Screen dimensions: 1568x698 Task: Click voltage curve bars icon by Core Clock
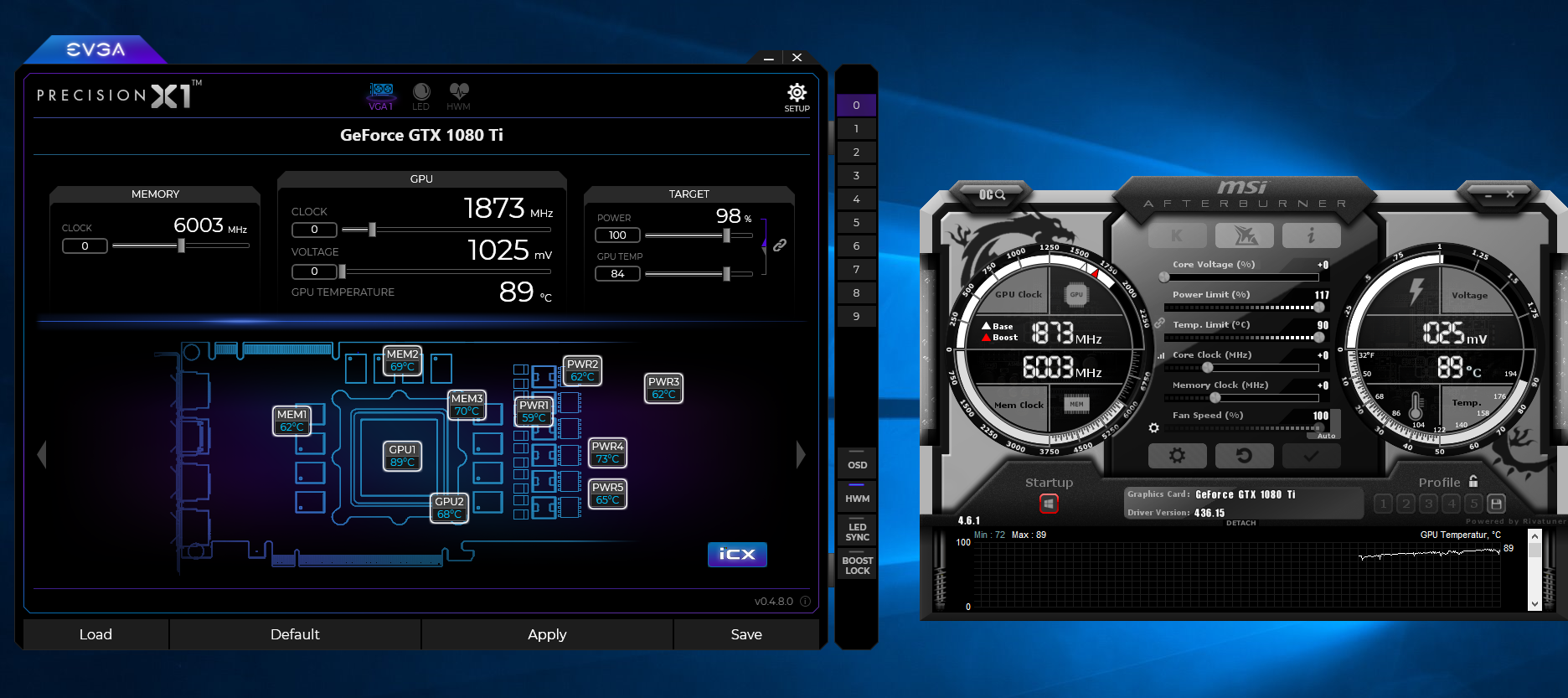pos(1161,355)
